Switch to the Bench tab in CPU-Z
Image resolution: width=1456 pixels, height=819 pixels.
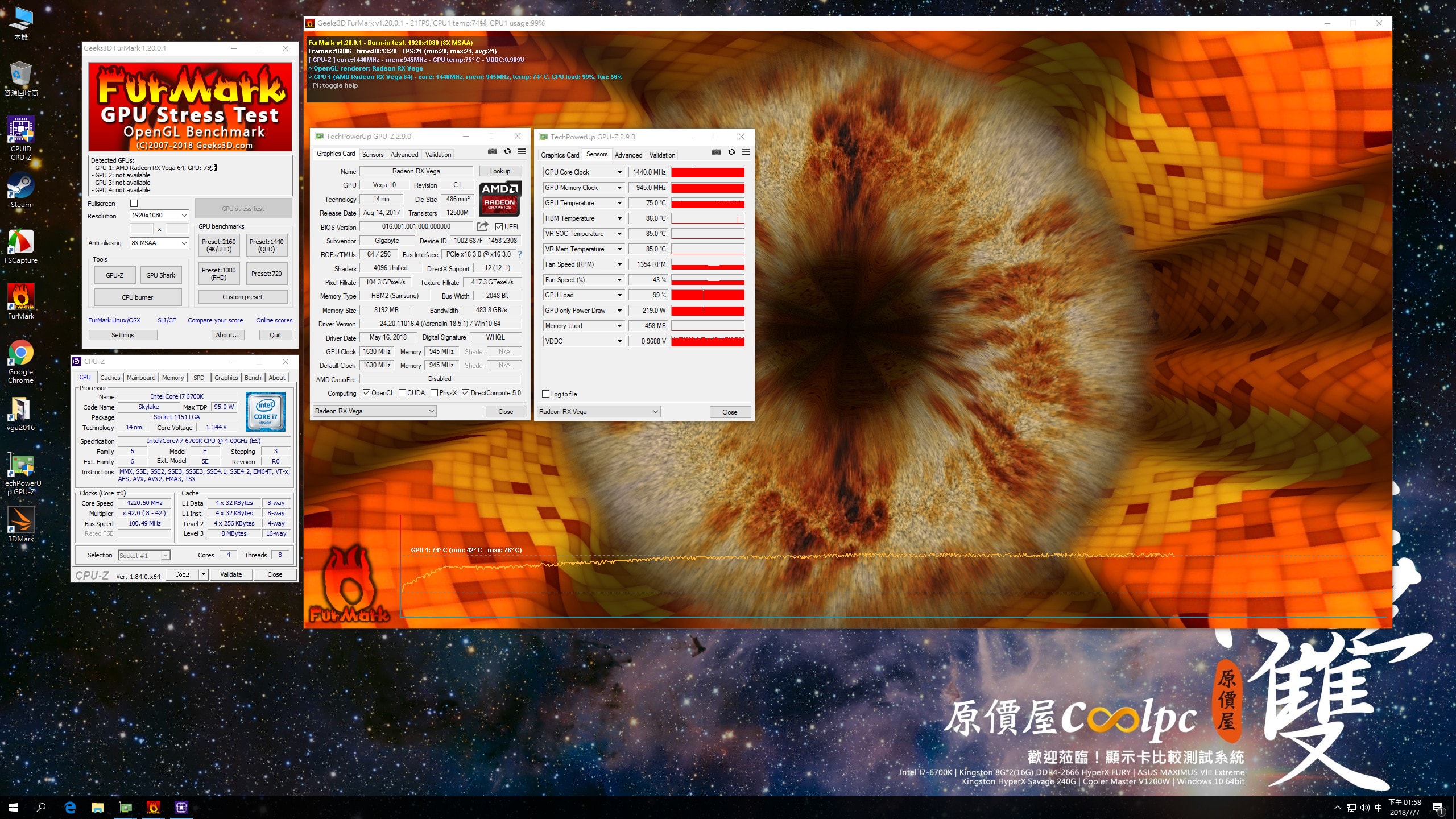tap(253, 378)
